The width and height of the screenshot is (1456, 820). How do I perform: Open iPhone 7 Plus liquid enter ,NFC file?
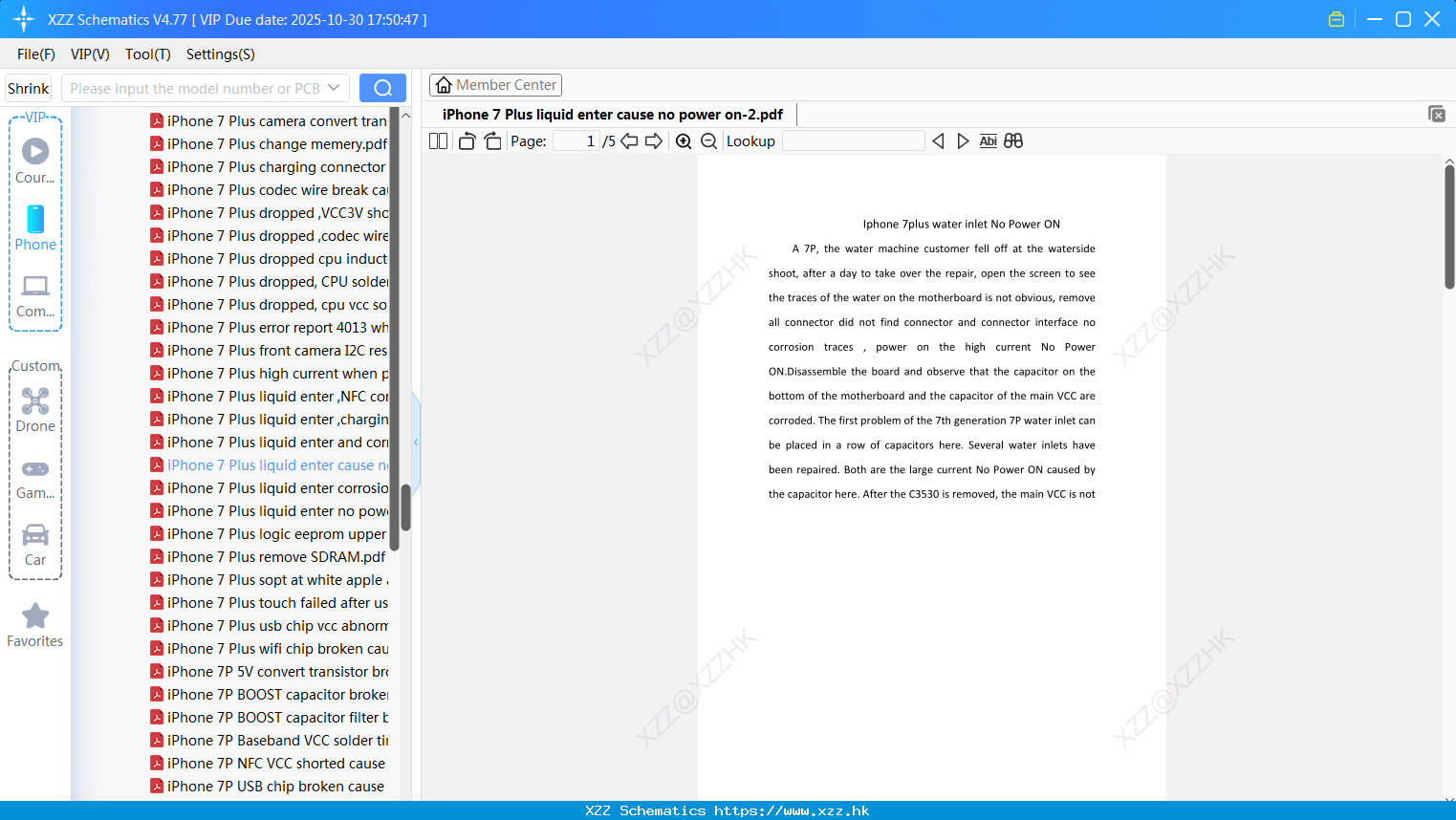pos(269,397)
